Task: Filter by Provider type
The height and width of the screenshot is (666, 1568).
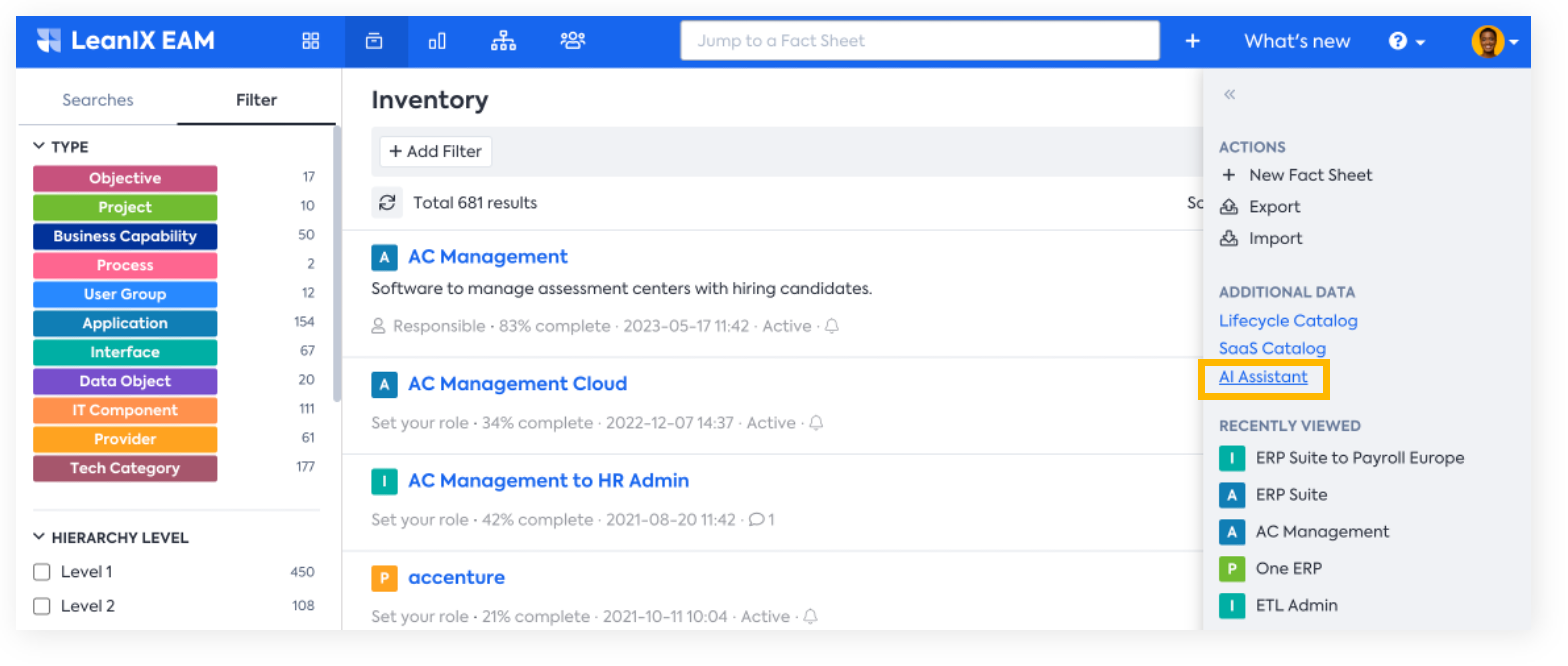Action: 125,440
